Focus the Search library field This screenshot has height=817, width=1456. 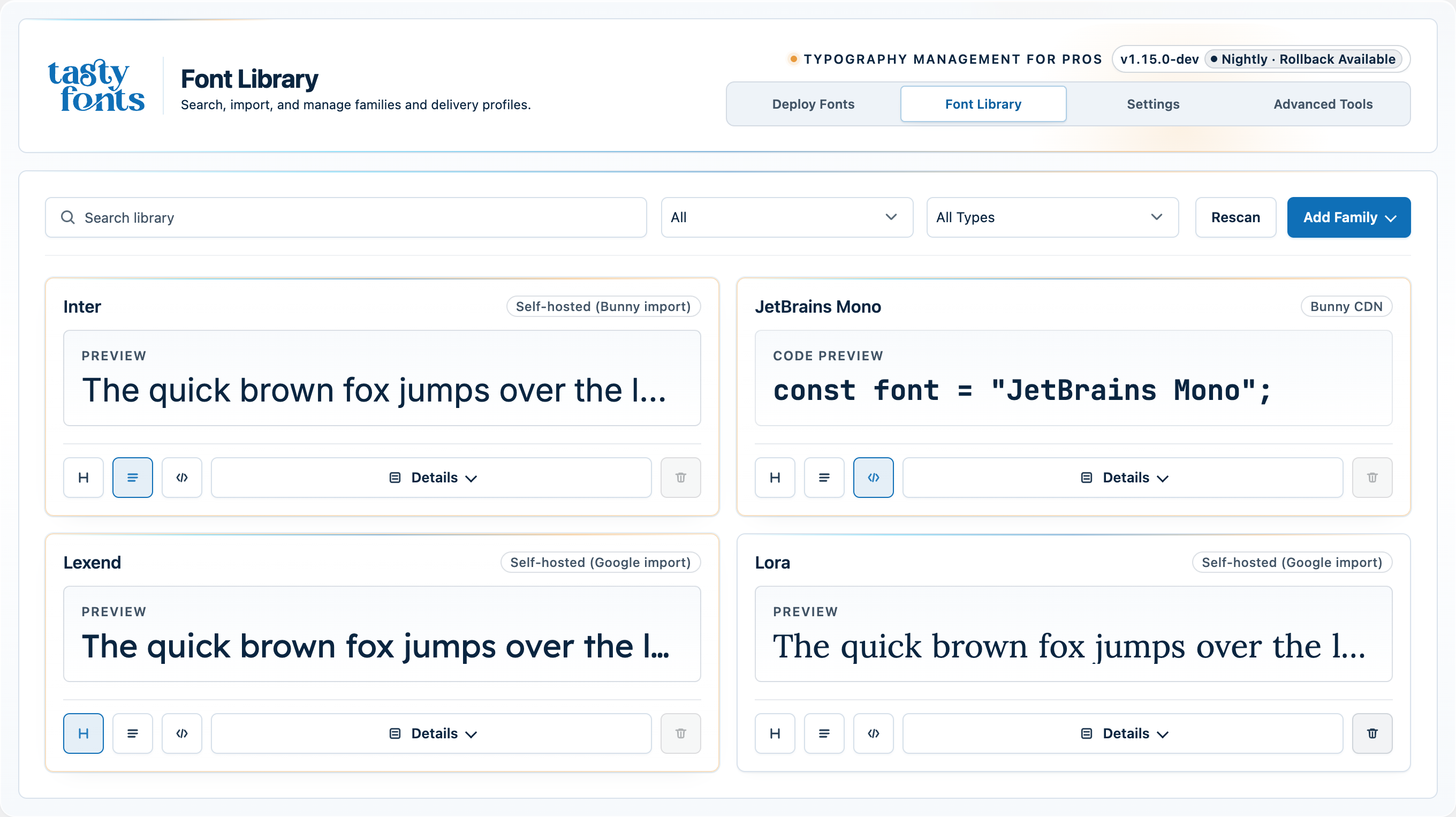[x=346, y=217]
